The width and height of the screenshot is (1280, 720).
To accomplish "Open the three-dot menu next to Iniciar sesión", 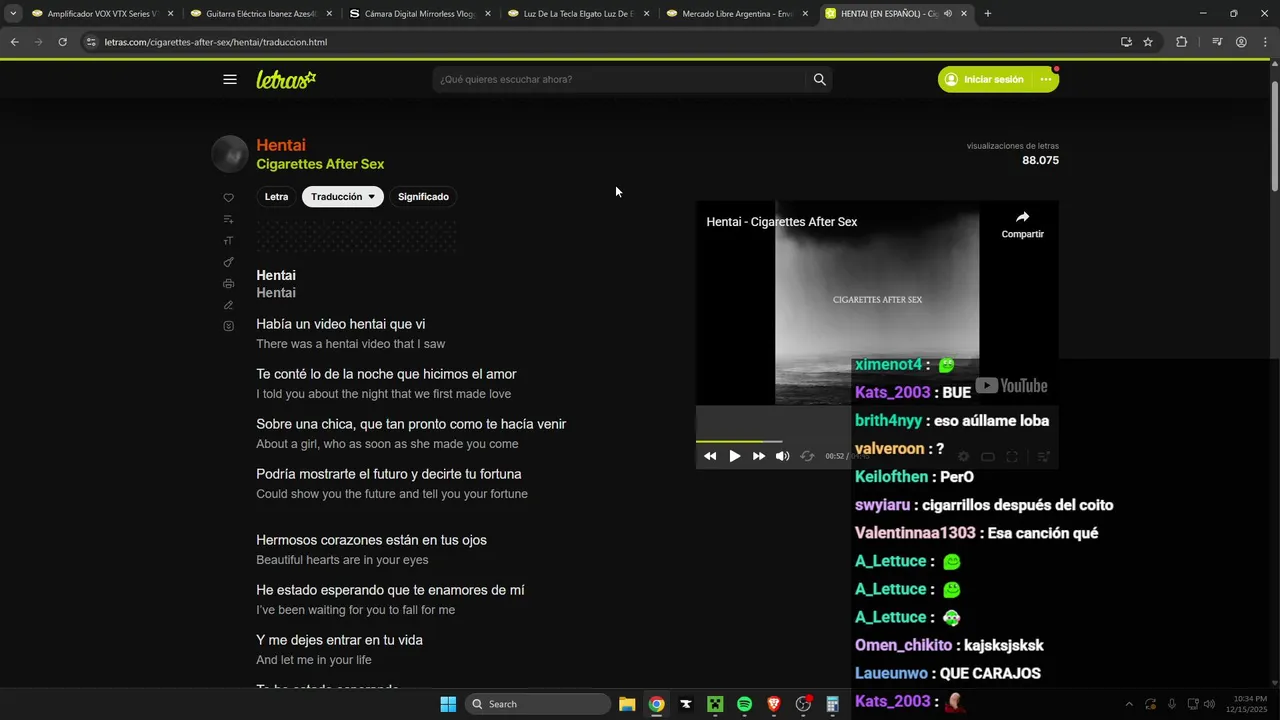I will pyautogui.click(x=1046, y=79).
